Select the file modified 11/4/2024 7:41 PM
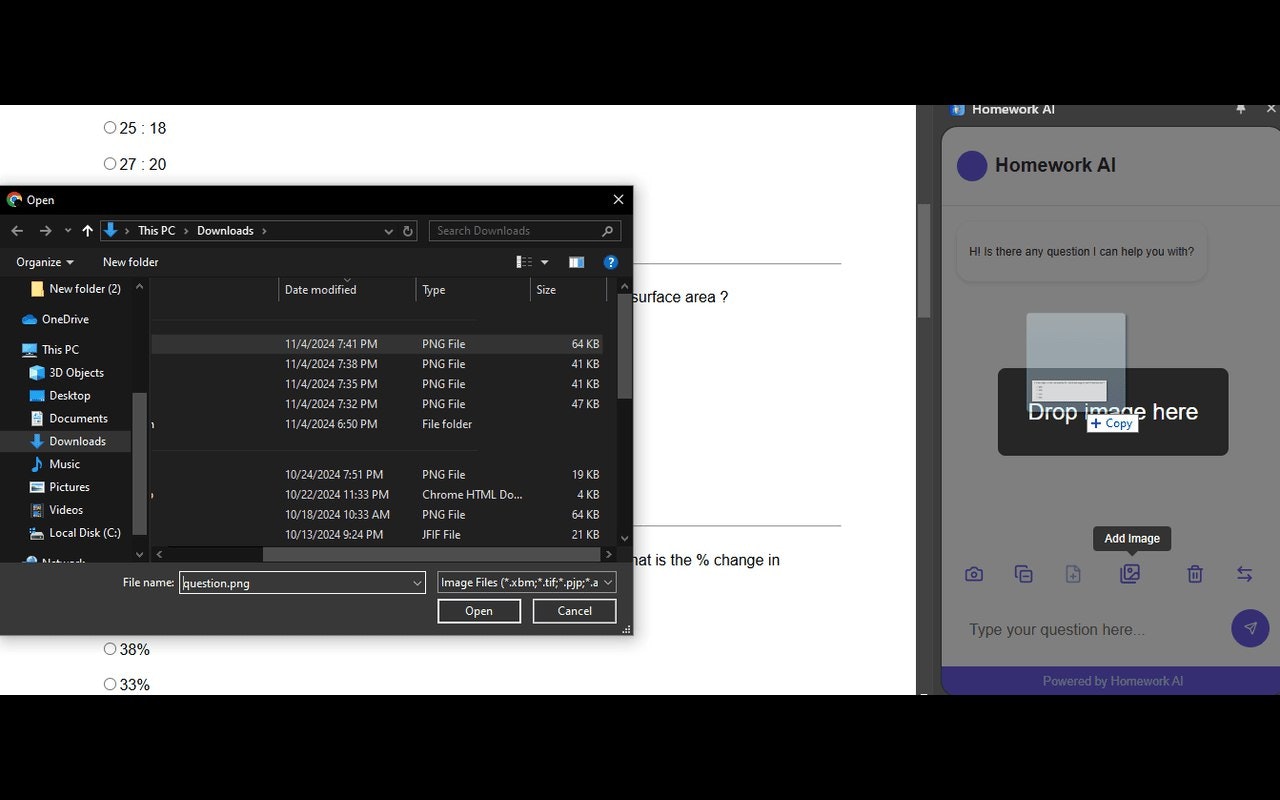 coord(377,344)
